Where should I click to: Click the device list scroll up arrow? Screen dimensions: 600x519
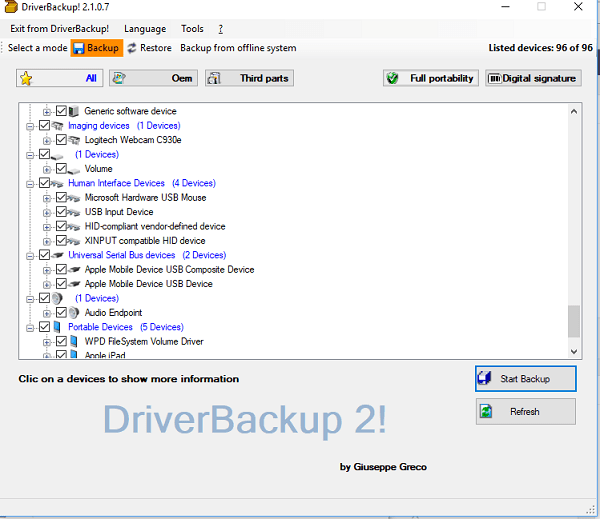click(x=574, y=111)
